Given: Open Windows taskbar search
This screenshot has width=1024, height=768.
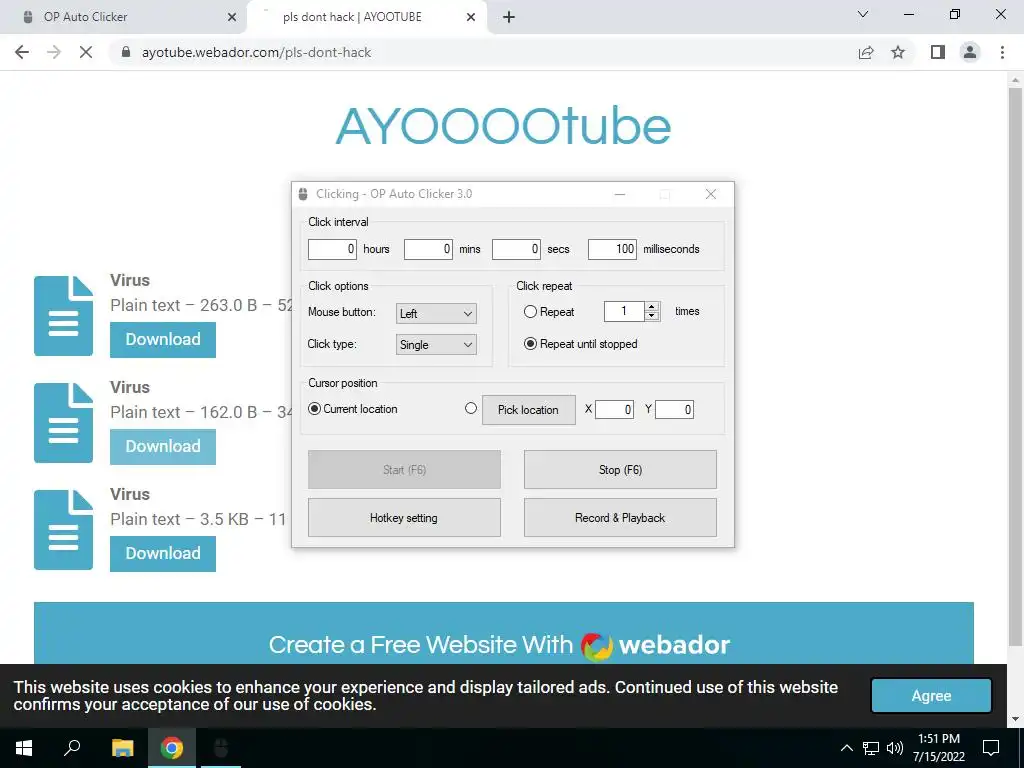Looking at the screenshot, I should [x=72, y=748].
